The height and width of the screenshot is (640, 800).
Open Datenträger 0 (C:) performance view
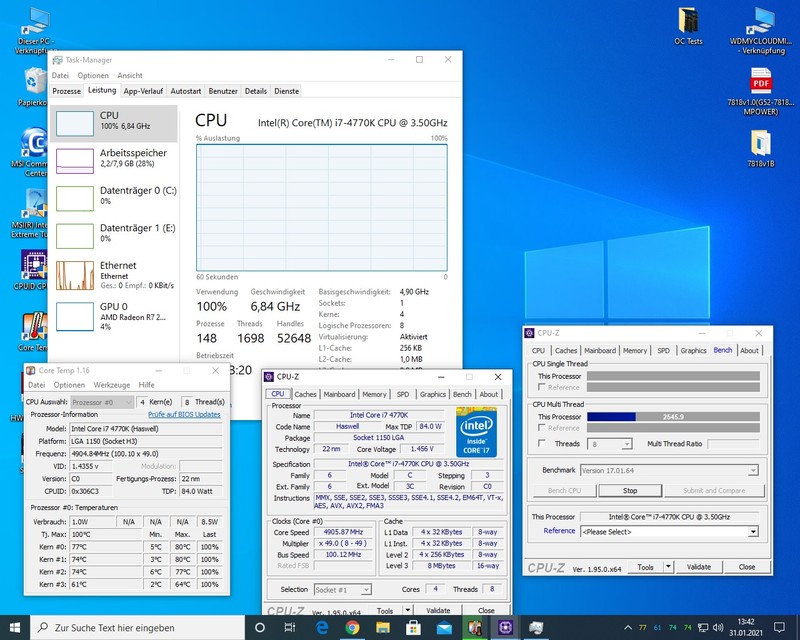pyautogui.click(x=114, y=198)
